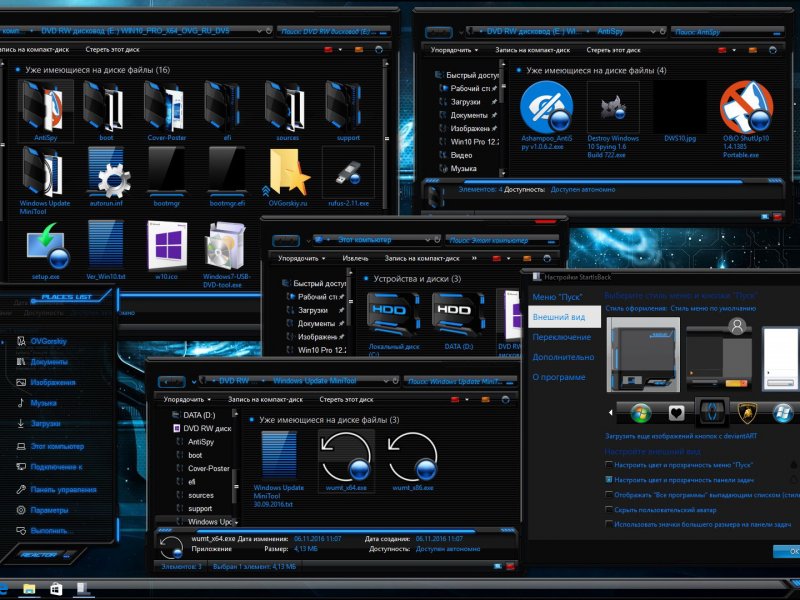Click Запись на компакт-диск in AntiSpy window

pyautogui.click(x=533, y=50)
